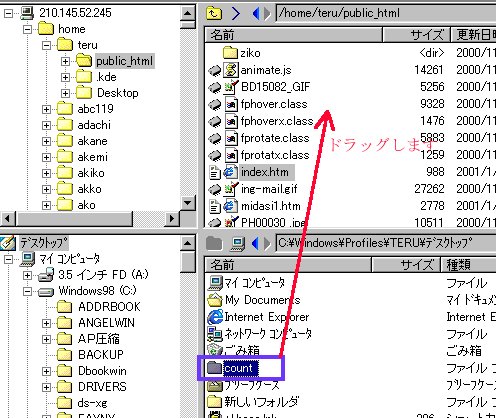Viewport: 496px width, 418px height.
Task: Expand the abc119 folder in tree
Action: 46,109
